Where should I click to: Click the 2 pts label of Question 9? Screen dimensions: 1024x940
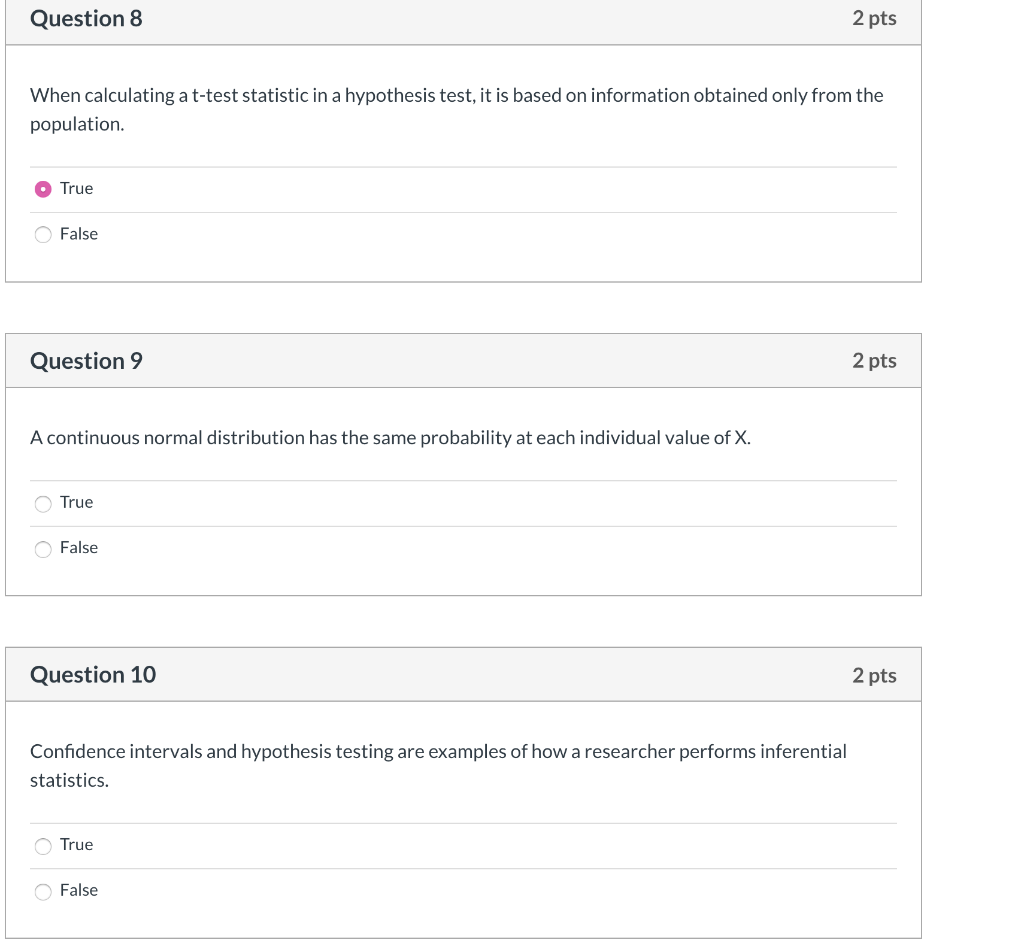click(x=874, y=361)
